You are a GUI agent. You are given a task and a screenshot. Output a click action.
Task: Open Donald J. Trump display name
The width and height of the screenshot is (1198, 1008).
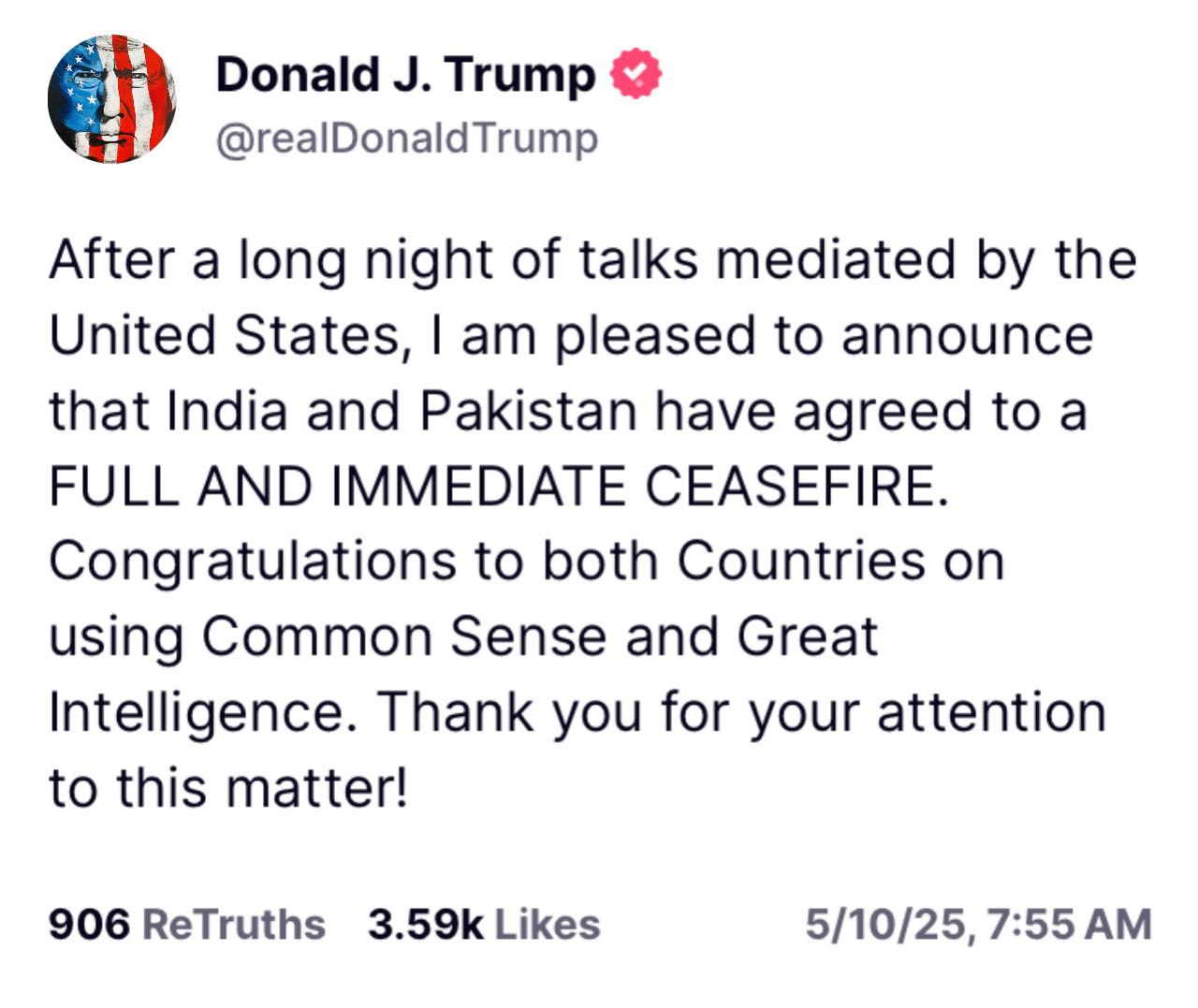[x=405, y=75]
